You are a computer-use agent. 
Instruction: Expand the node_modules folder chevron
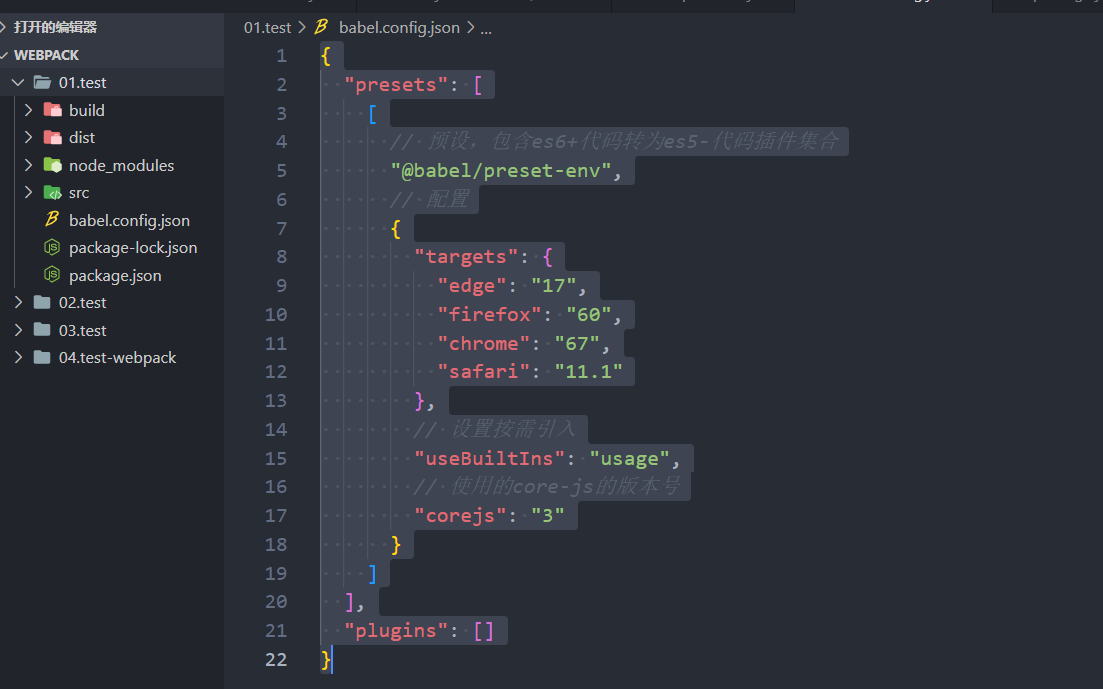tap(28, 165)
